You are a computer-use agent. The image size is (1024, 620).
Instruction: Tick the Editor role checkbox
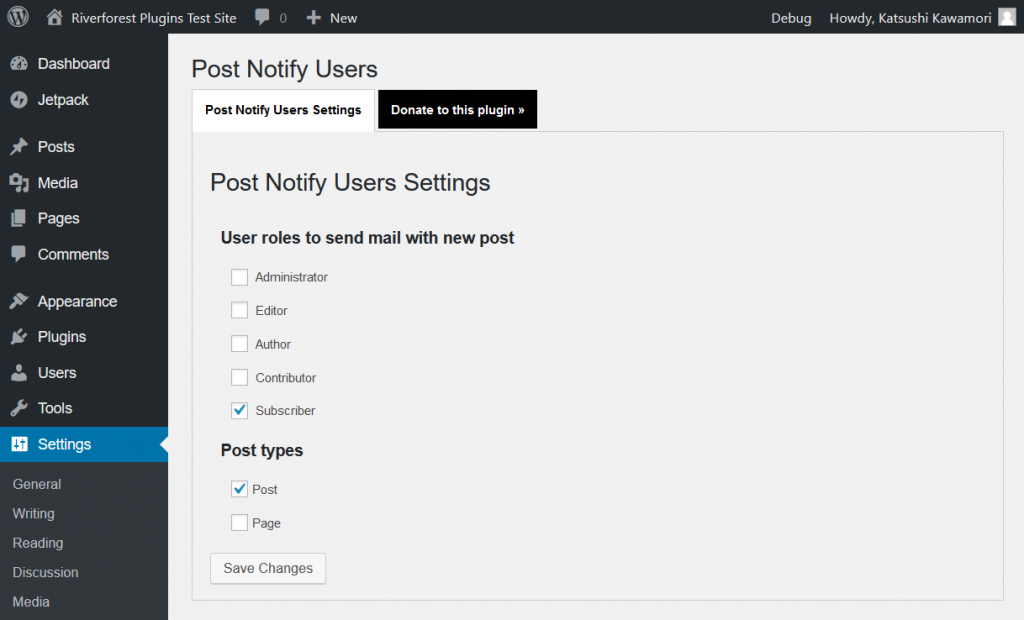click(239, 311)
